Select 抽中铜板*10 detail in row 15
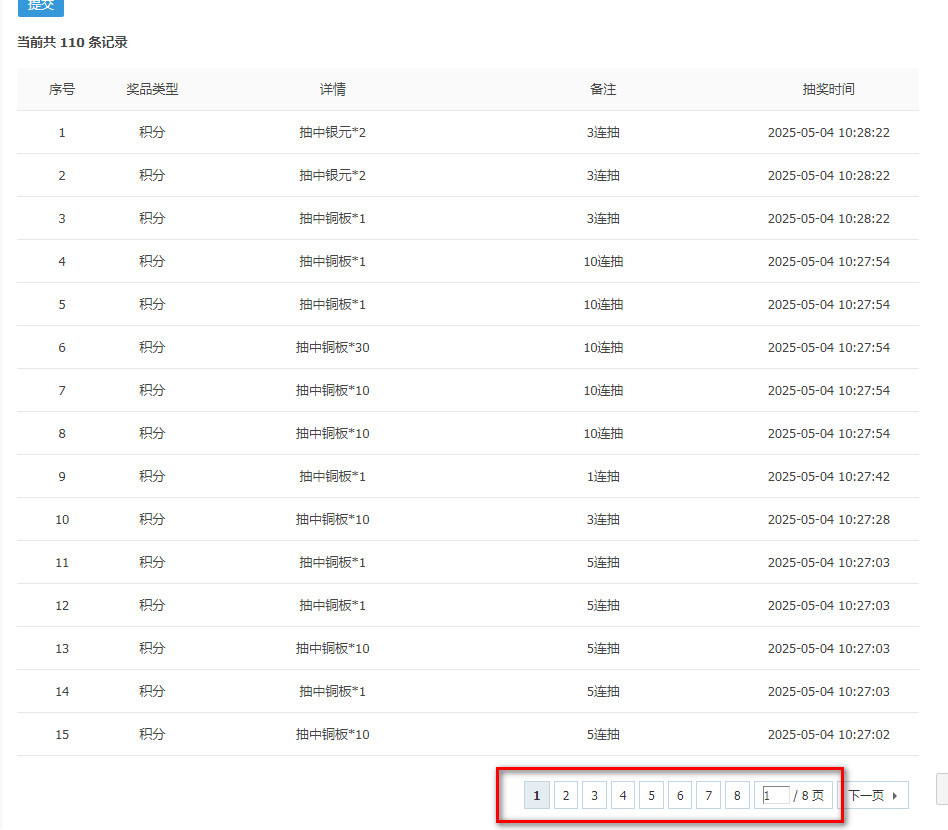Screen dimensions: 948x830 [x=333, y=734]
